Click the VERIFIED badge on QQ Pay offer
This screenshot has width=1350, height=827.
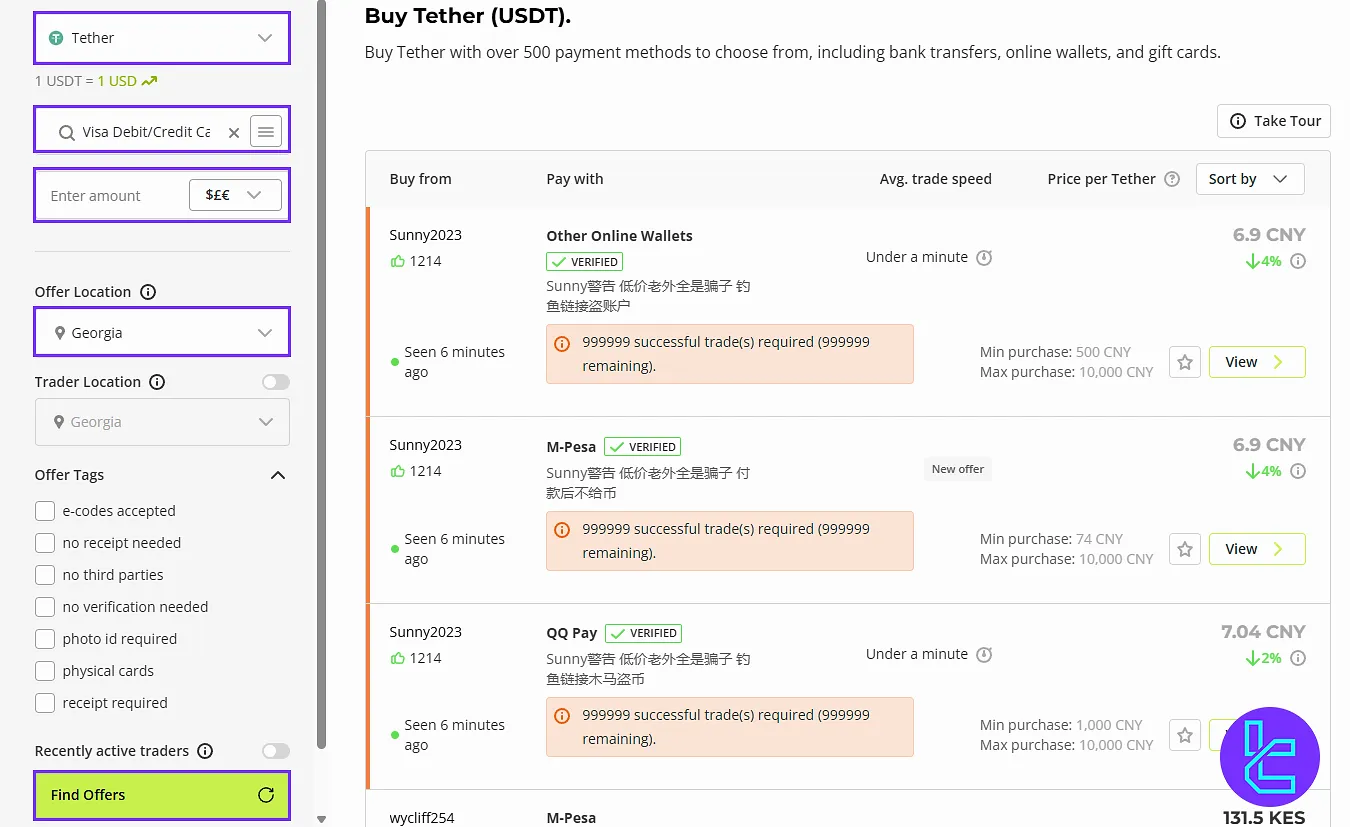click(x=645, y=633)
